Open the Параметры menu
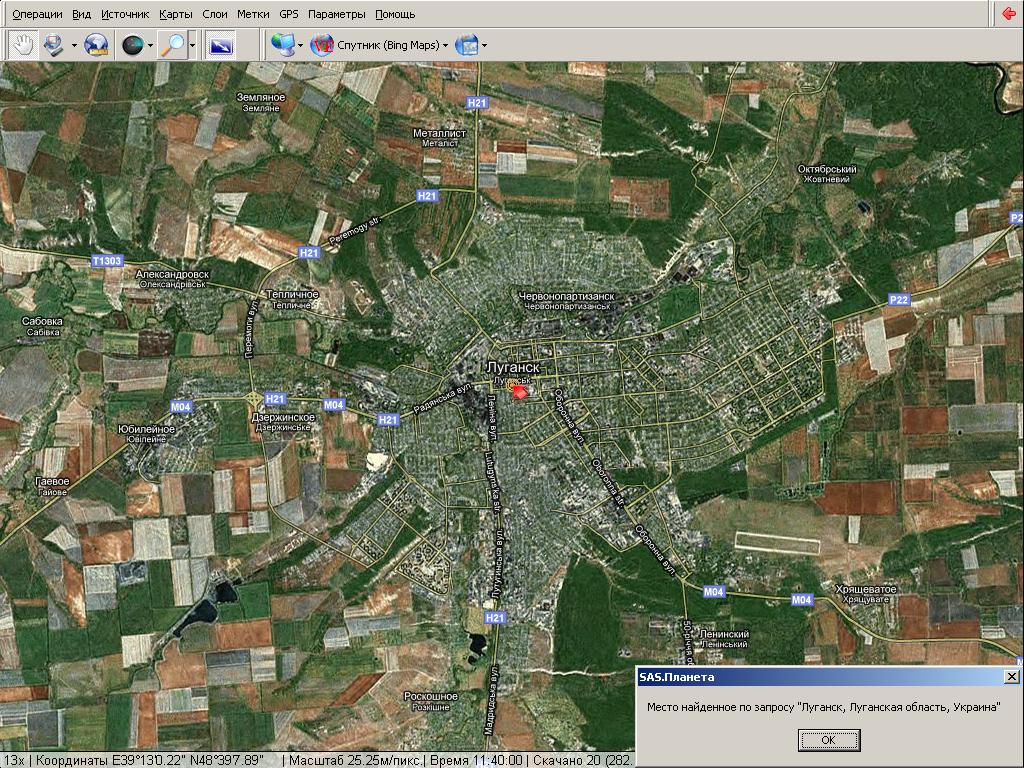Viewport: 1024px width, 768px height. click(x=337, y=15)
